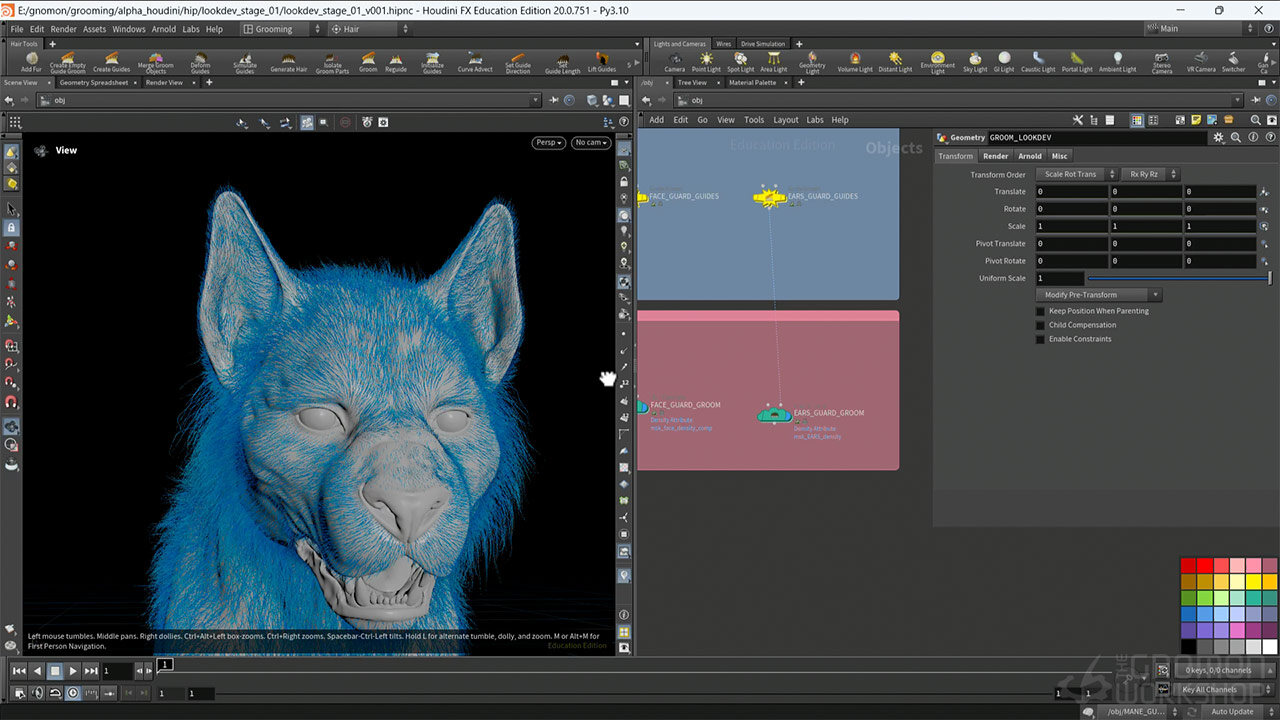
Task: Toggle the Child Compensation checkbox
Action: point(1040,325)
